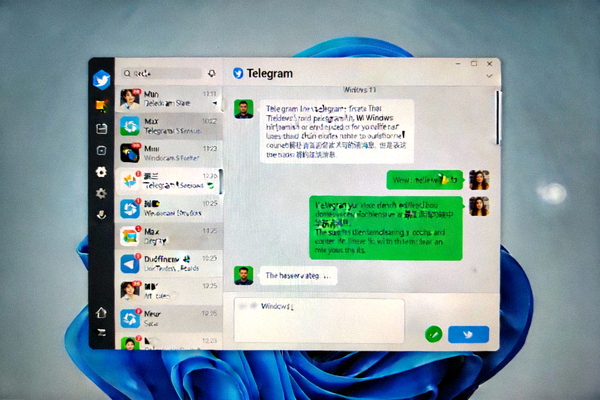The height and width of the screenshot is (400, 600).
Task: Click the message input box
Action: click(319, 321)
